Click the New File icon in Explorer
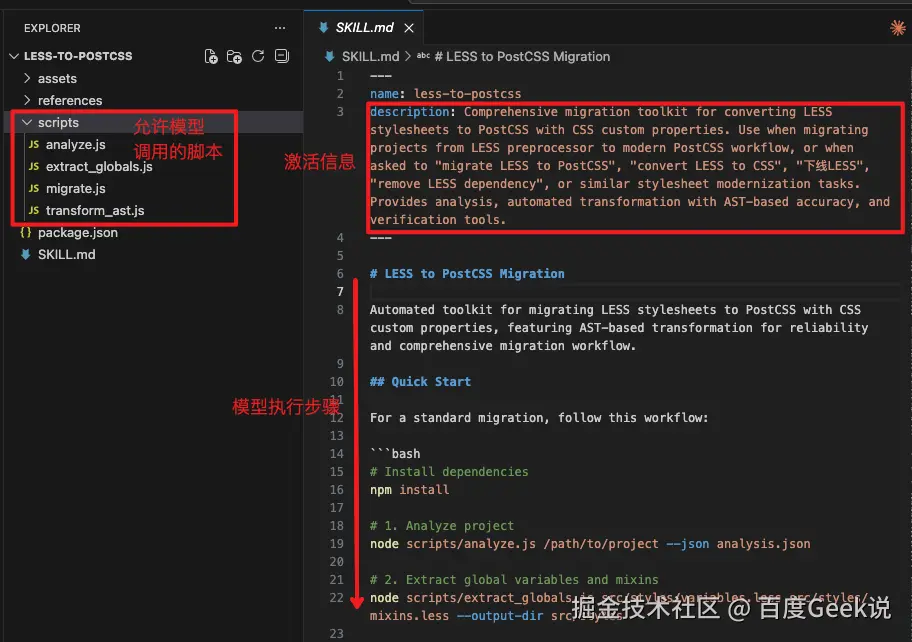Viewport: 912px width, 642px height. click(x=211, y=56)
